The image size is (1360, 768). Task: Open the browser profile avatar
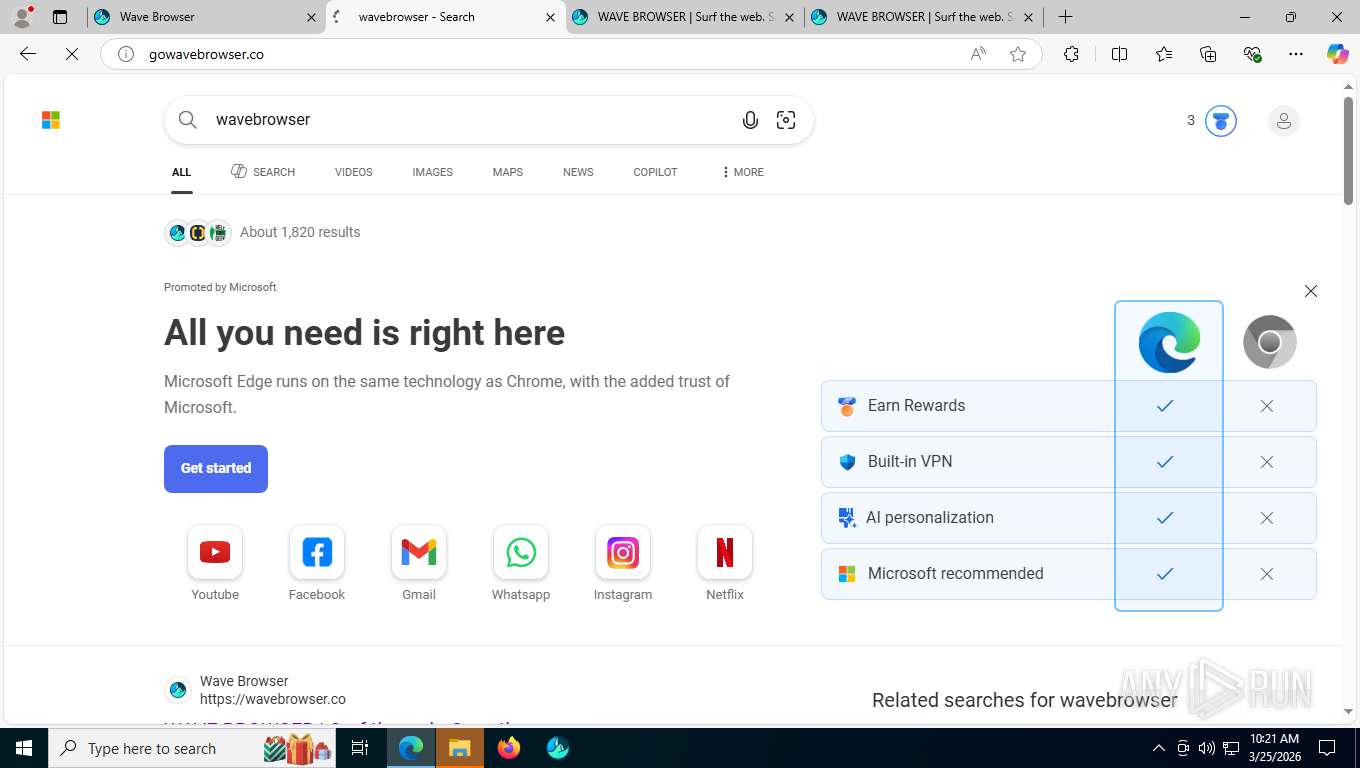click(x=22, y=17)
